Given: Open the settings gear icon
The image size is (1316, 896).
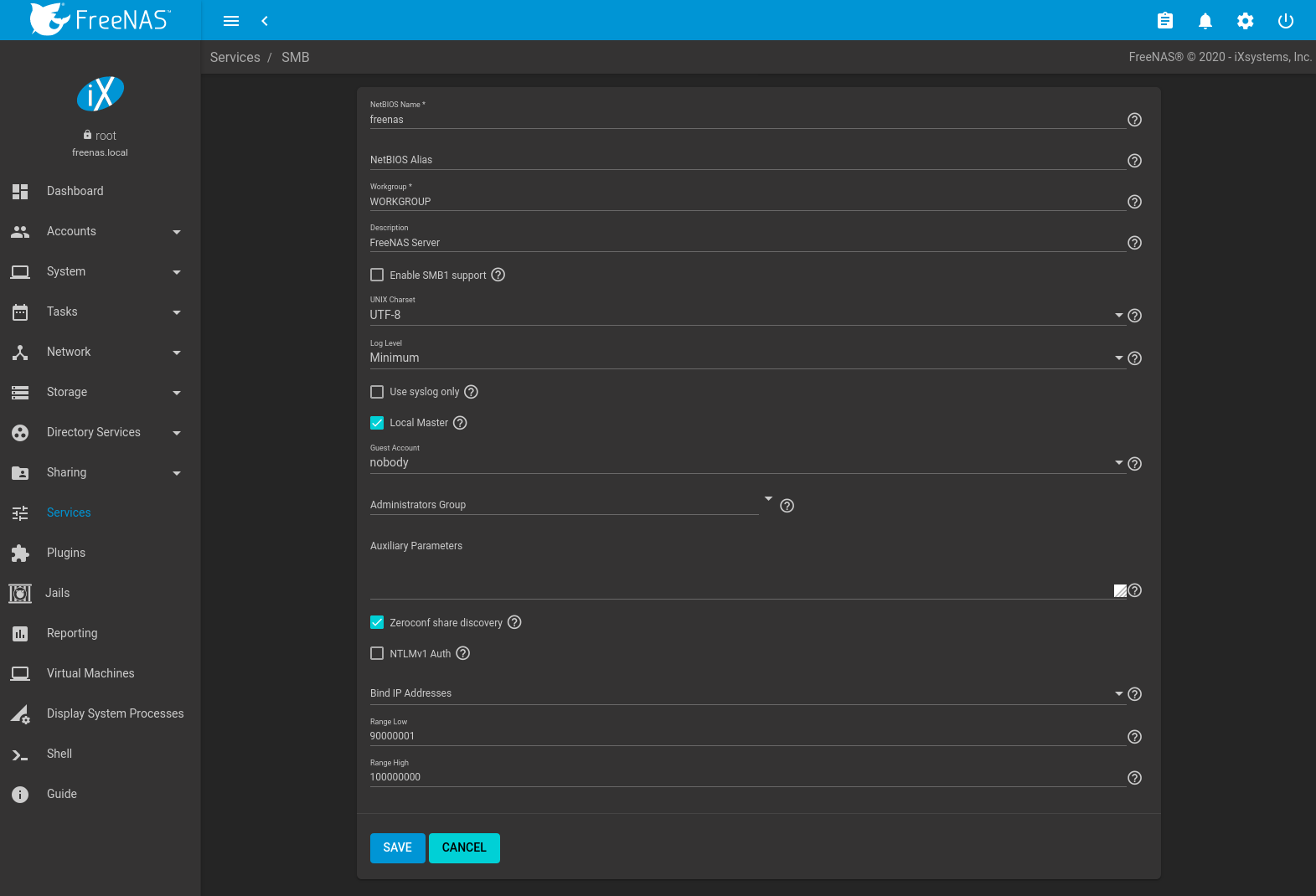Looking at the screenshot, I should (x=1245, y=21).
